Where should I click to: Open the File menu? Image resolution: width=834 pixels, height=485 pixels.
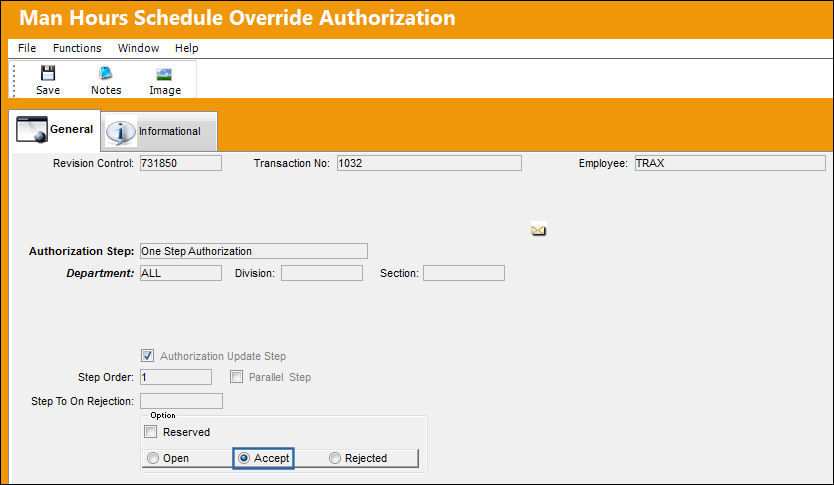pyautogui.click(x=27, y=48)
